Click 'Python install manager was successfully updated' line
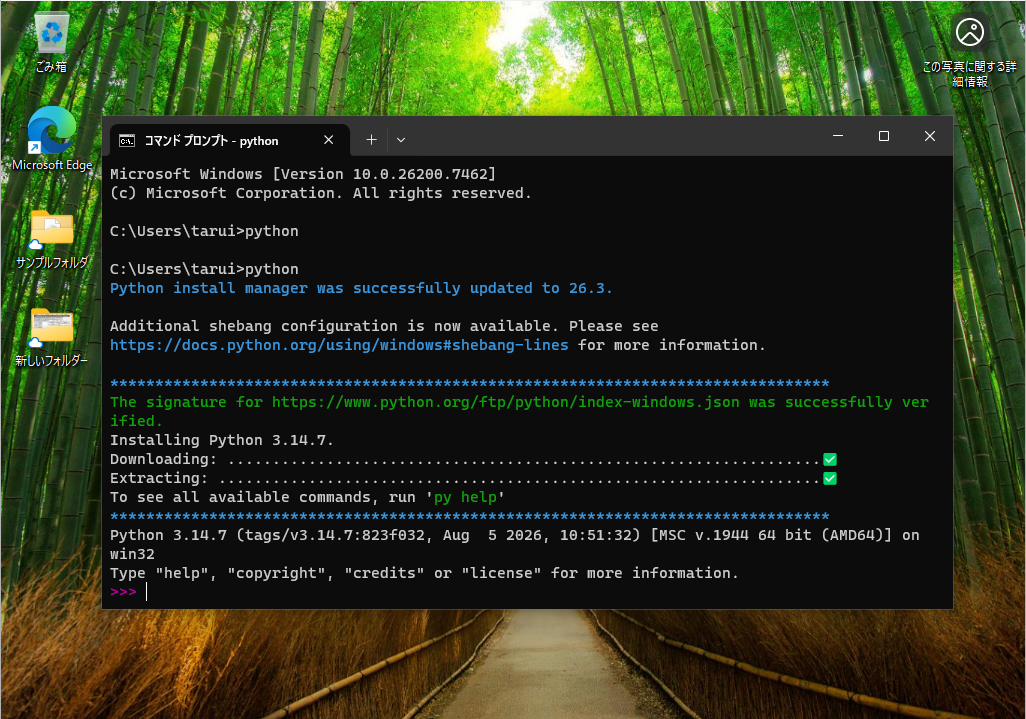Viewport: 1026px width, 719px height. tap(361, 288)
